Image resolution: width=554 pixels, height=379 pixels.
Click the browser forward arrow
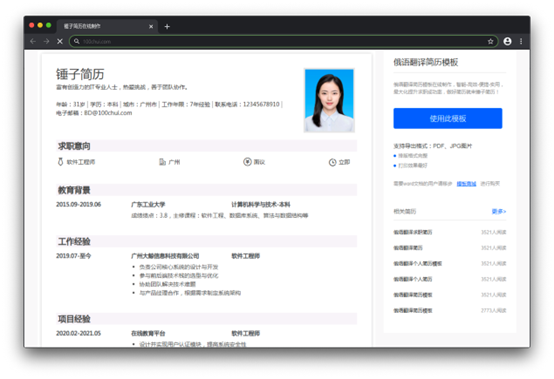point(46,41)
